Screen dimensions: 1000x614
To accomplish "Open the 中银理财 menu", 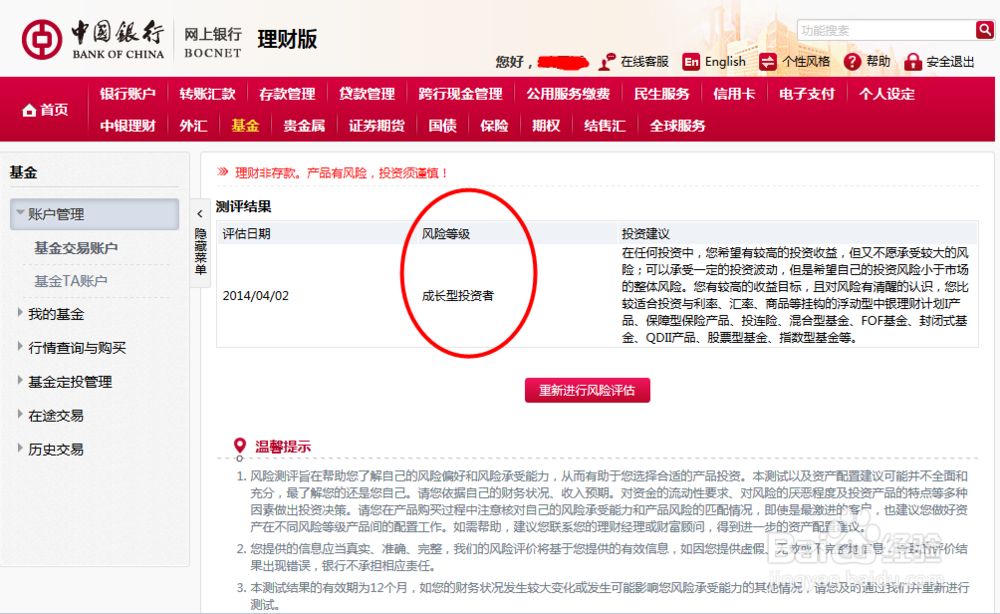I will 128,126.
